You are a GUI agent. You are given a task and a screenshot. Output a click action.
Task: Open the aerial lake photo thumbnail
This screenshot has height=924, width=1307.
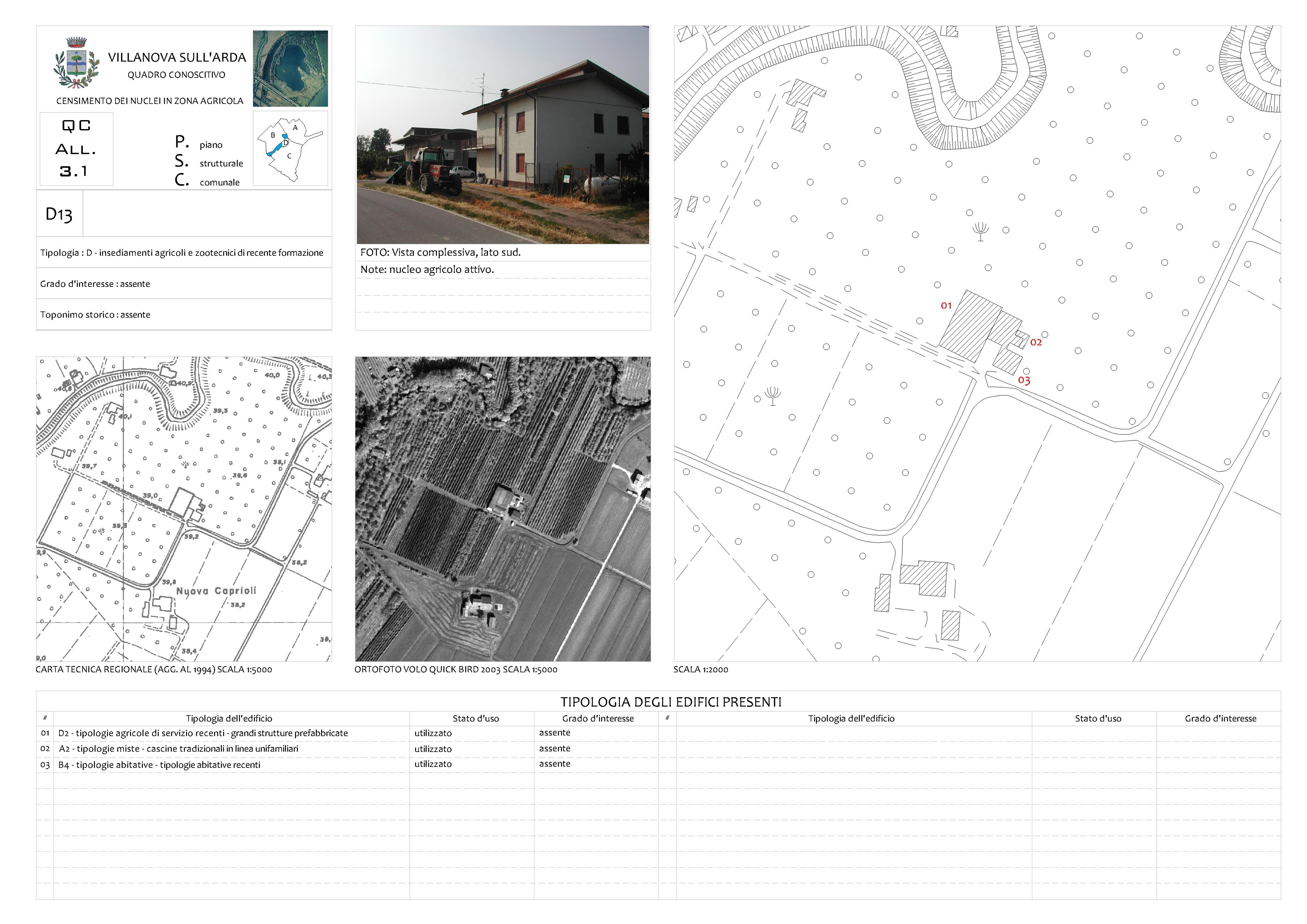(290, 68)
